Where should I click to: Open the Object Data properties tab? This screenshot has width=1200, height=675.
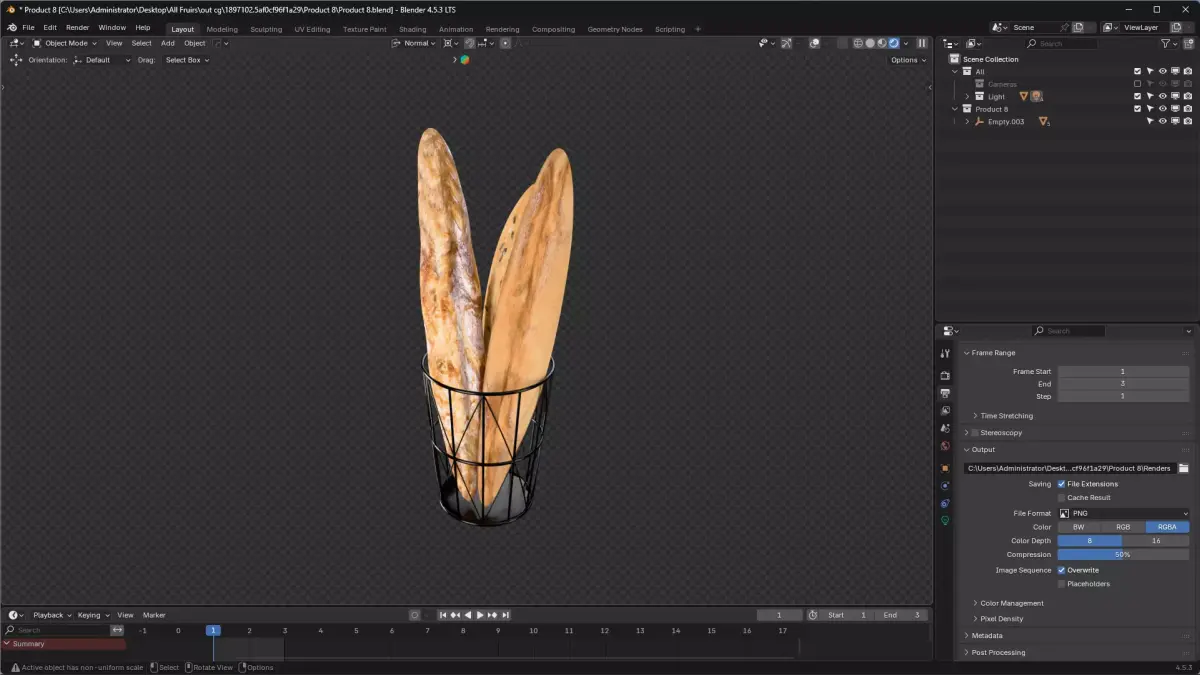[x=945, y=521]
